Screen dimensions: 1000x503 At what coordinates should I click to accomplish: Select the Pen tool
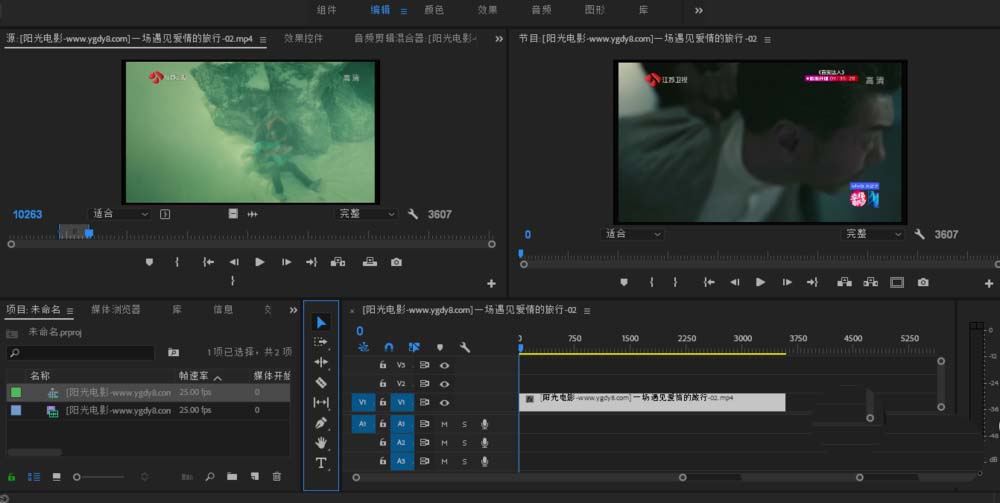[x=321, y=423]
